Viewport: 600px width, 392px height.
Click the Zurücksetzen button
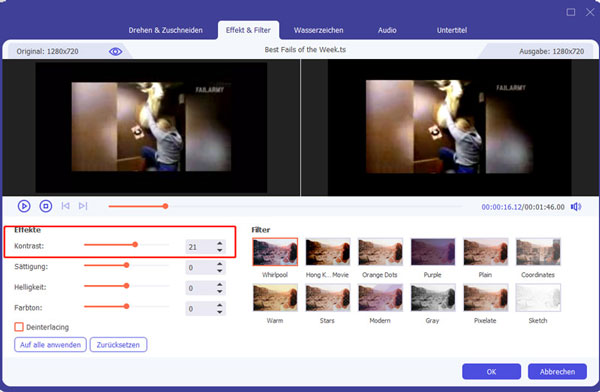coord(118,345)
